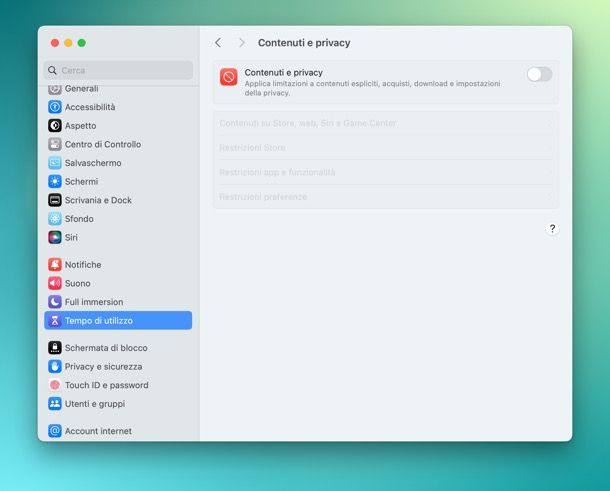Minimize the window with yellow button
610x491 pixels.
(68, 43)
